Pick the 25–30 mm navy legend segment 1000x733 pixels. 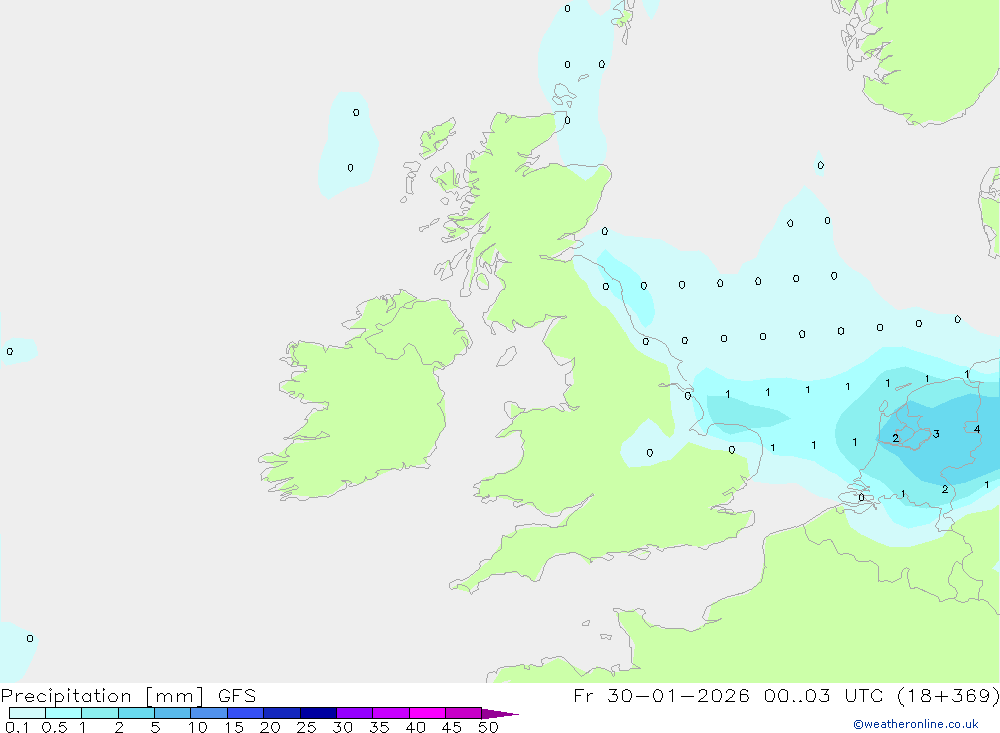[318, 713]
